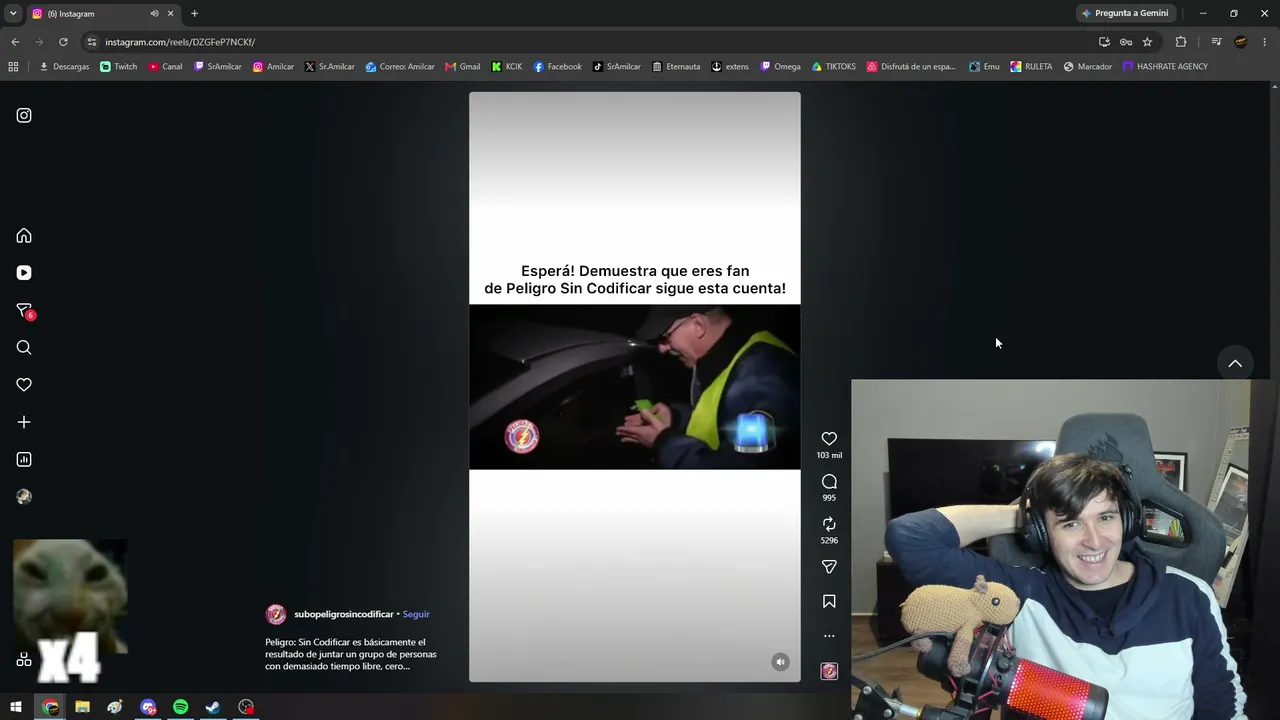Viewport: 1280px width, 720px height.
Task: Open comments on the reel
Action: point(829,482)
